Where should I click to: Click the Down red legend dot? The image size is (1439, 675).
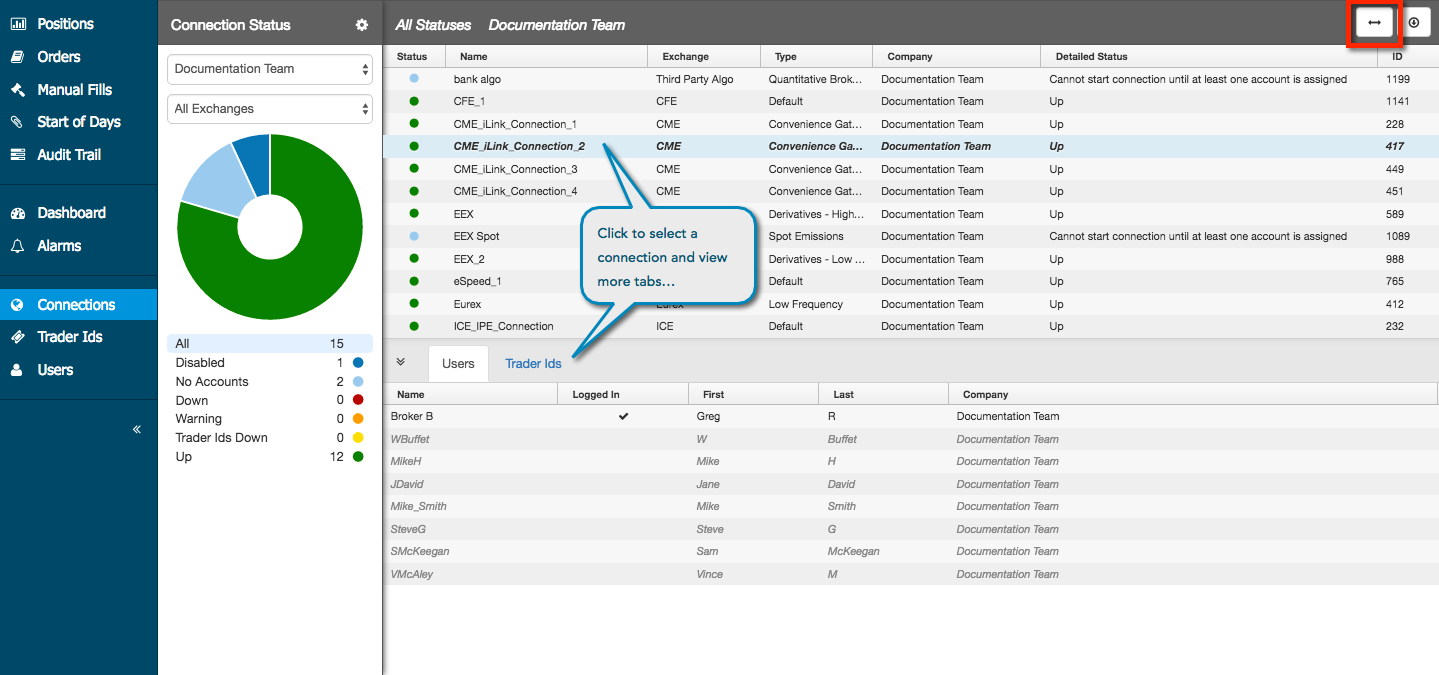[357, 401]
